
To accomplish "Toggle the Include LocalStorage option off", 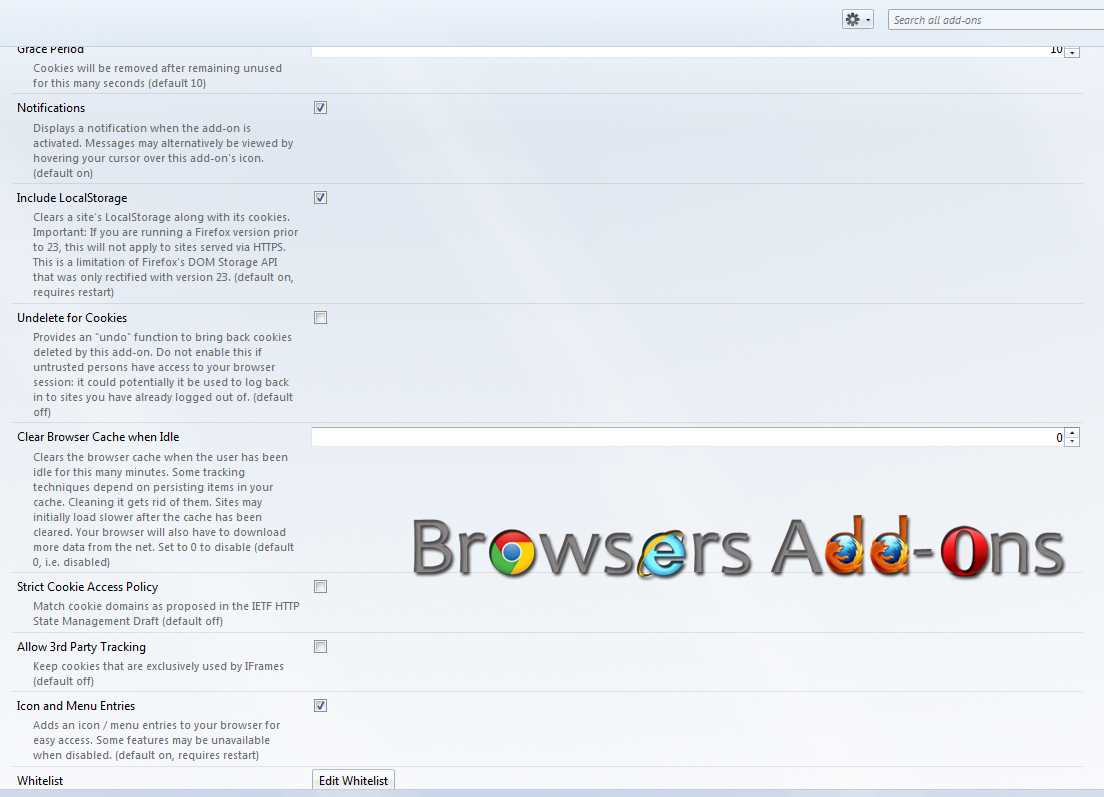I will tap(320, 197).
